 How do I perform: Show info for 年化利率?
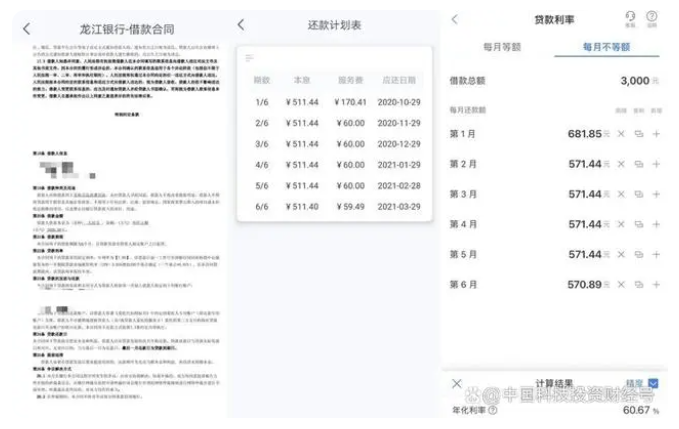(493, 410)
